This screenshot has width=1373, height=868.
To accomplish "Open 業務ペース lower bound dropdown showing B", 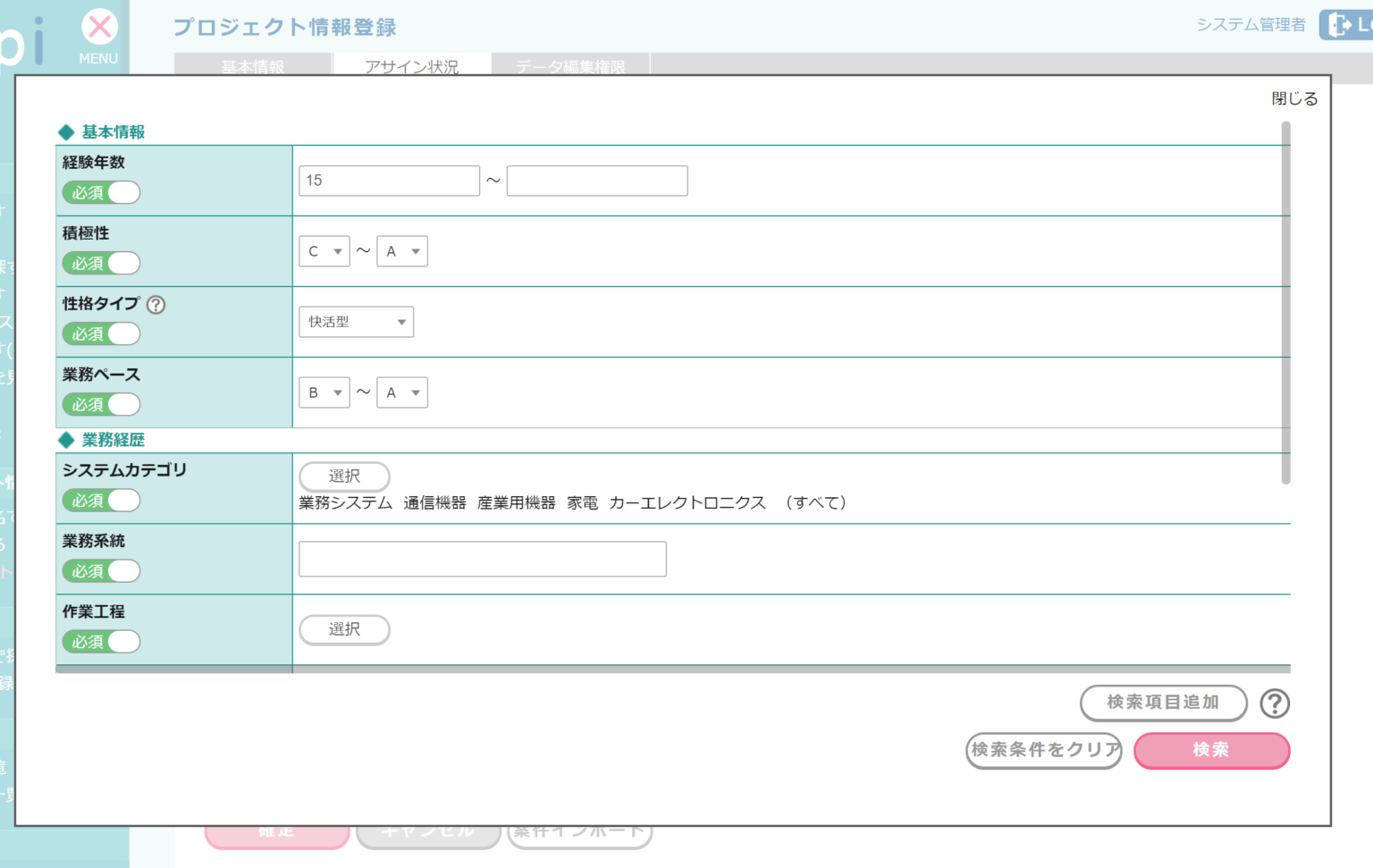I will pos(324,393).
